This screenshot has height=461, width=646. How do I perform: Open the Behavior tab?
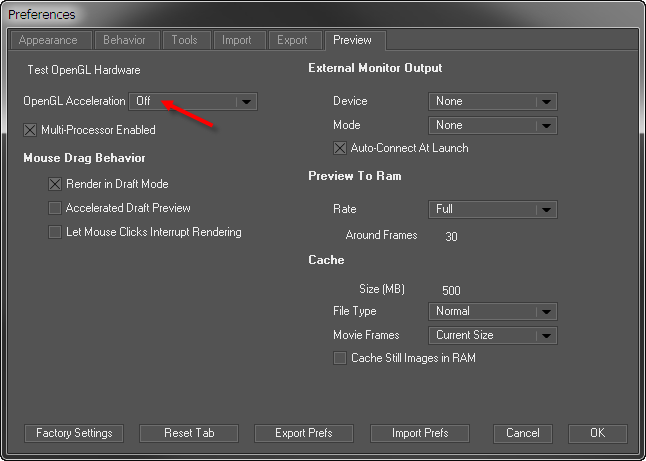click(x=124, y=41)
